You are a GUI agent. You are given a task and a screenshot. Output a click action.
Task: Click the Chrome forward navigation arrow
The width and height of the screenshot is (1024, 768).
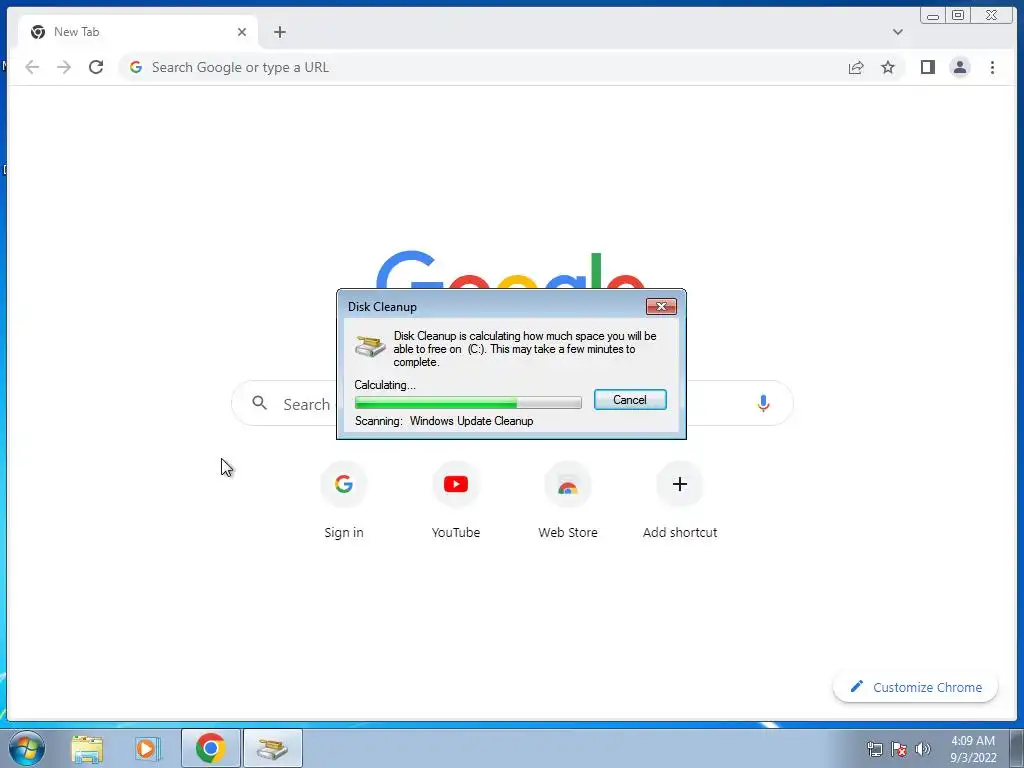[64, 67]
